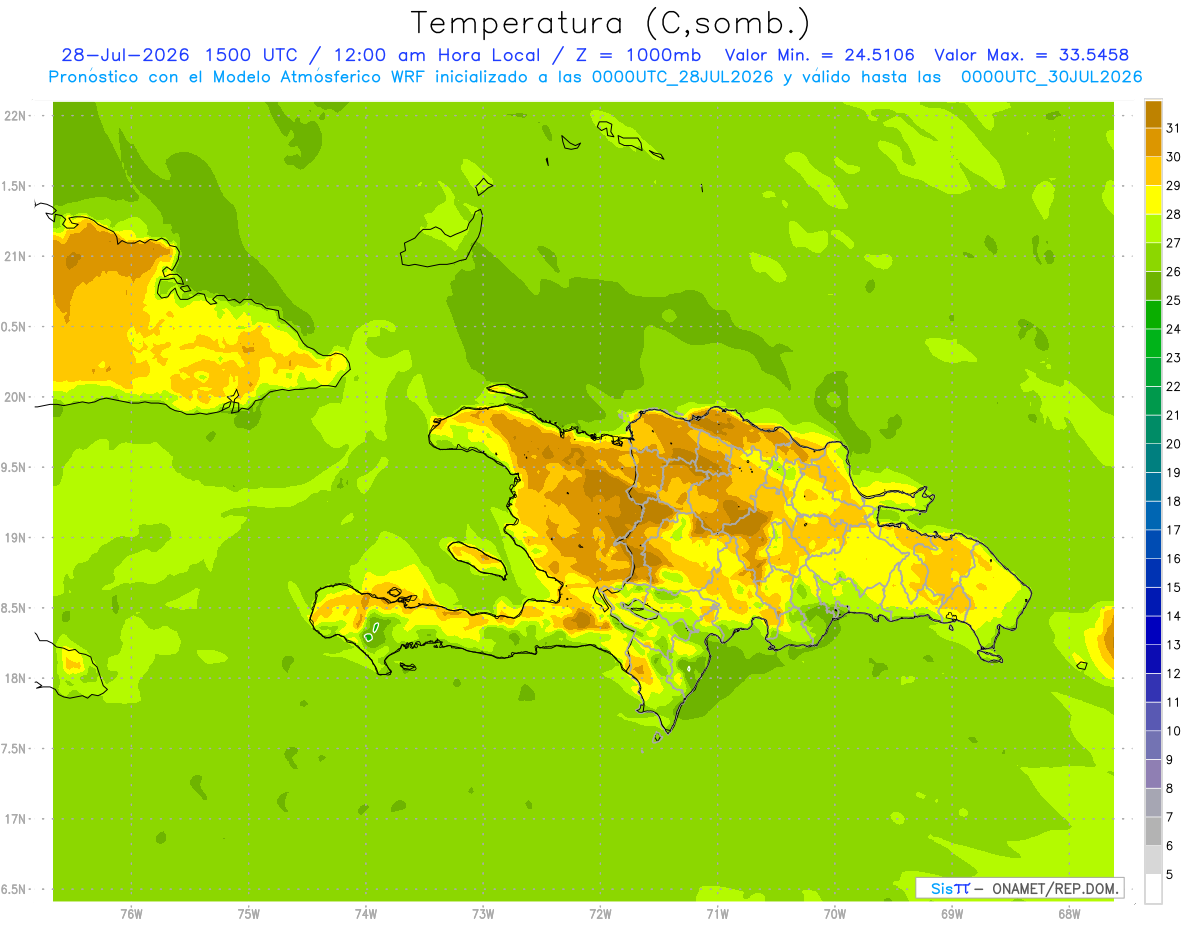Click the colour scale swatch between 17 and 18
1200x927 pixels.
pyautogui.click(x=1153, y=515)
